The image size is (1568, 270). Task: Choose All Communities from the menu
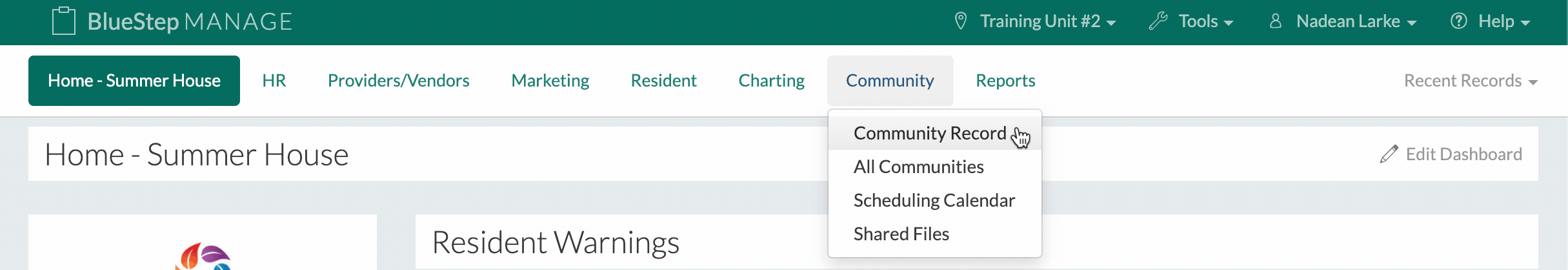918,167
